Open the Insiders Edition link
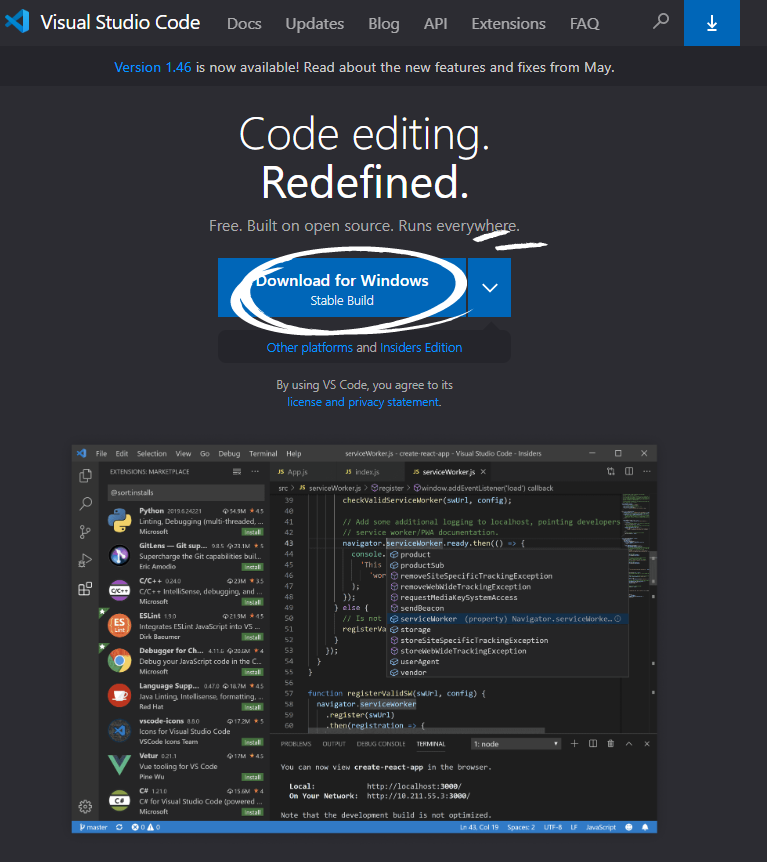This screenshot has height=862, width=767. click(x=421, y=347)
